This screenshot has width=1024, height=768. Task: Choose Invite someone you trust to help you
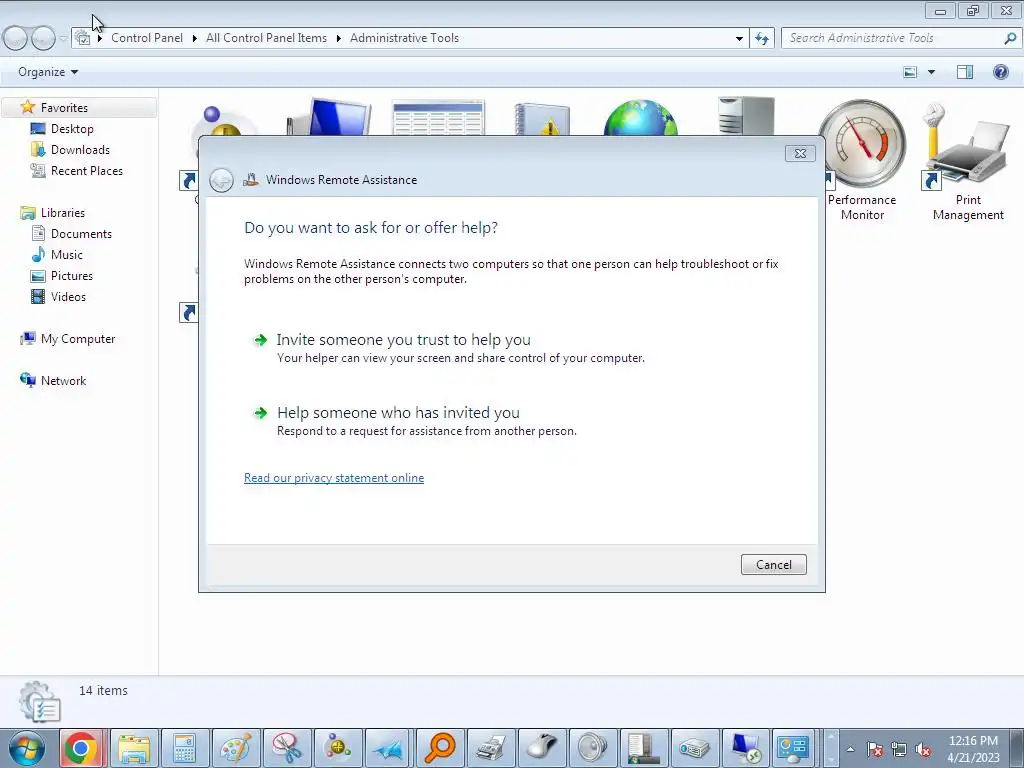coord(404,340)
